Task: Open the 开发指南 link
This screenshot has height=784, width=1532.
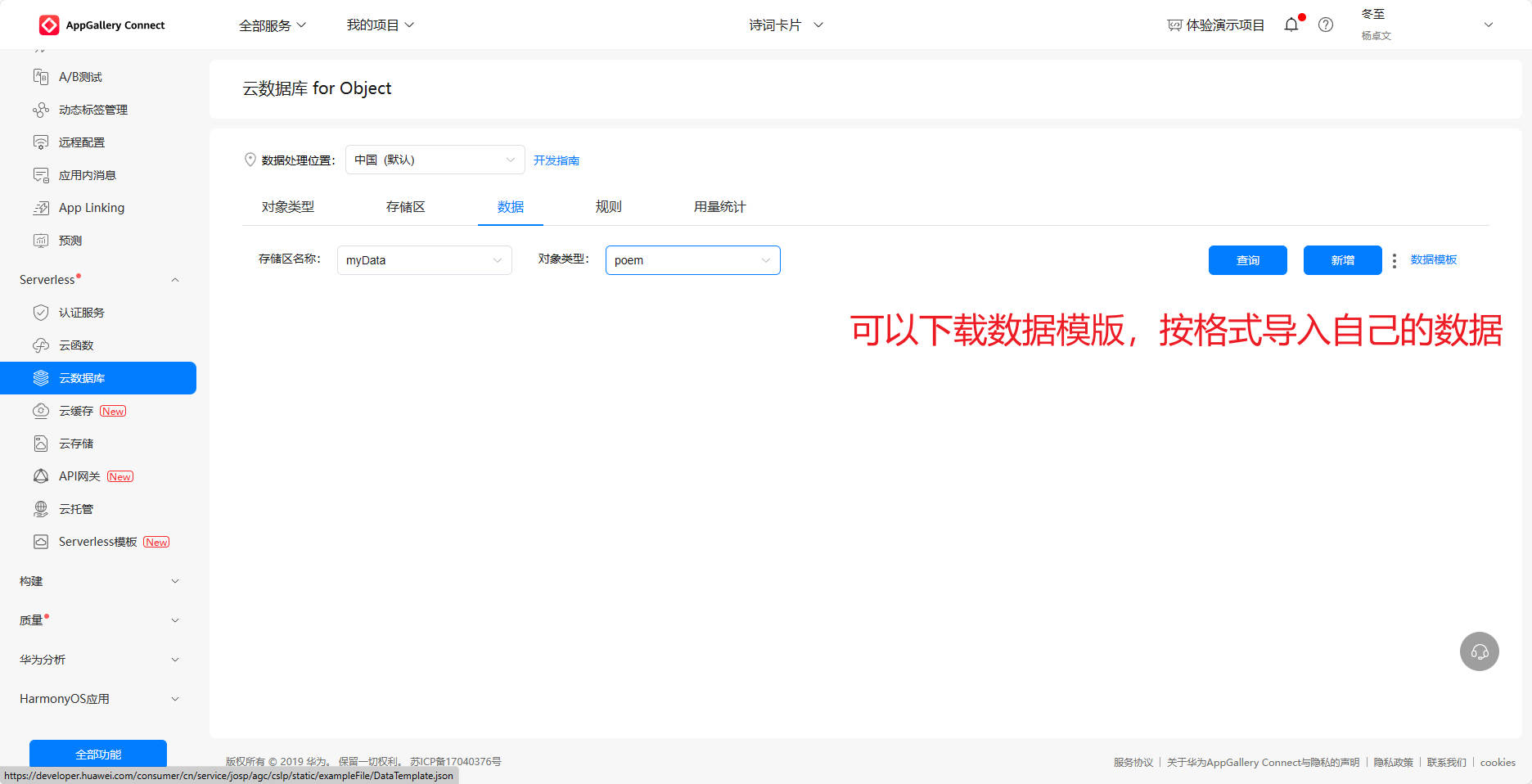Action: 556,160
